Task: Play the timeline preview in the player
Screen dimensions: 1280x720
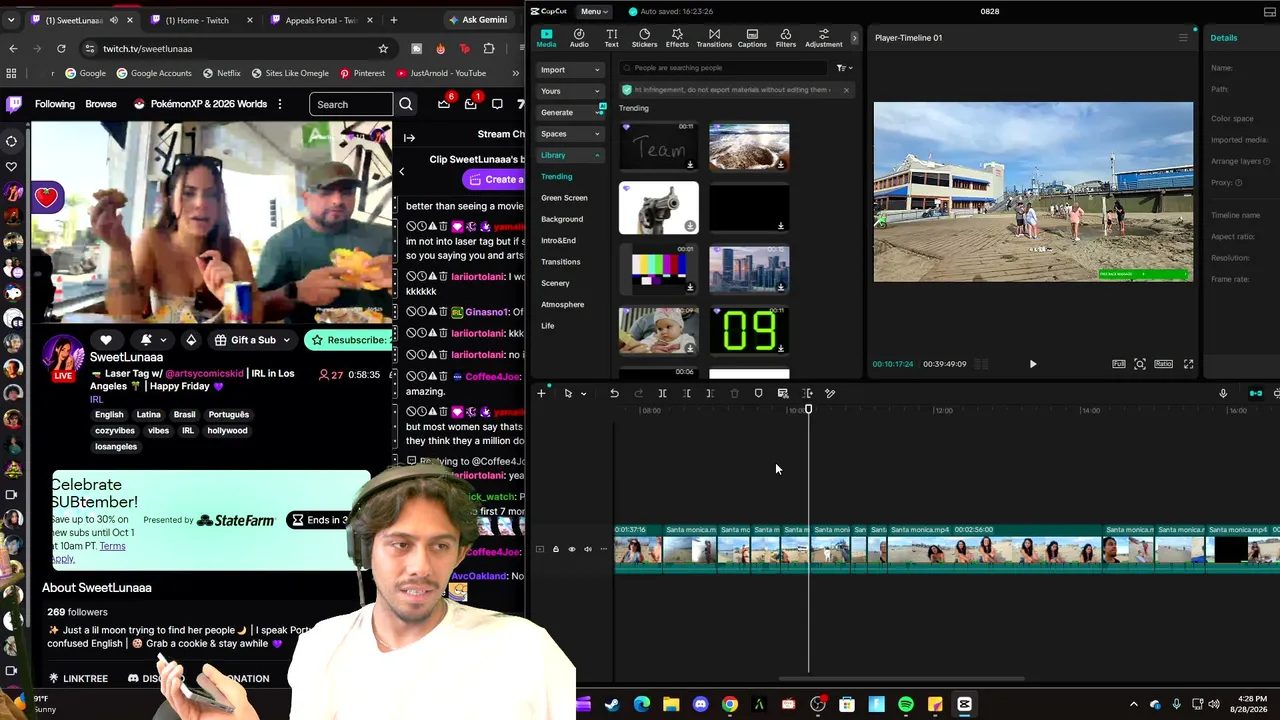Action: point(1033,364)
